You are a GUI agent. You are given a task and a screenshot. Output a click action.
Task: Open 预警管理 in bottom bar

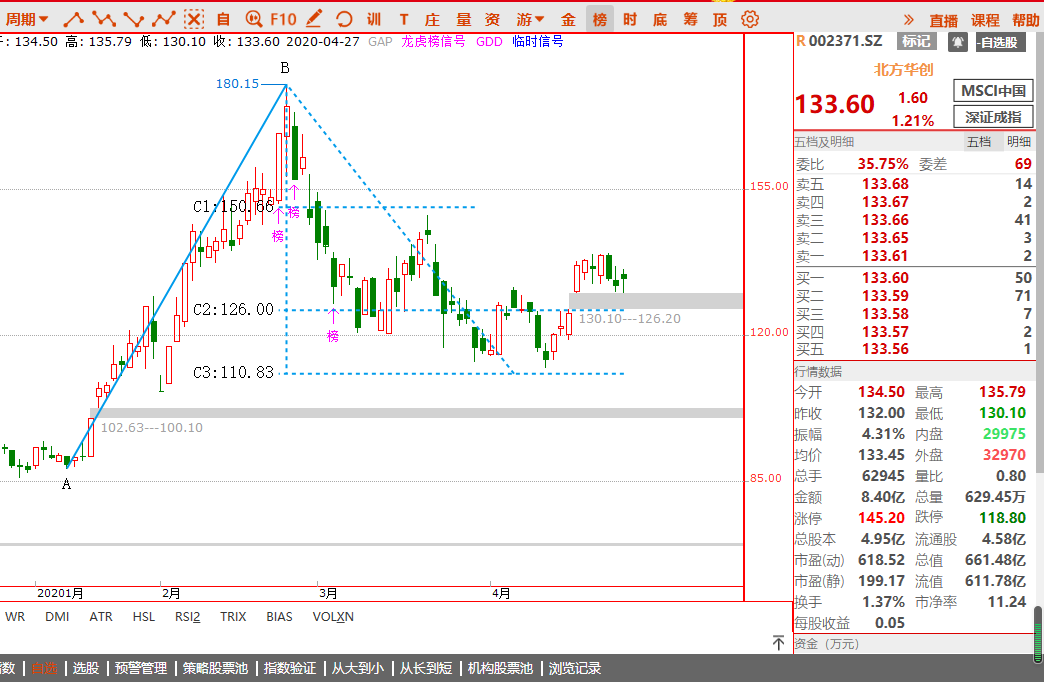[x=140, y=668]
